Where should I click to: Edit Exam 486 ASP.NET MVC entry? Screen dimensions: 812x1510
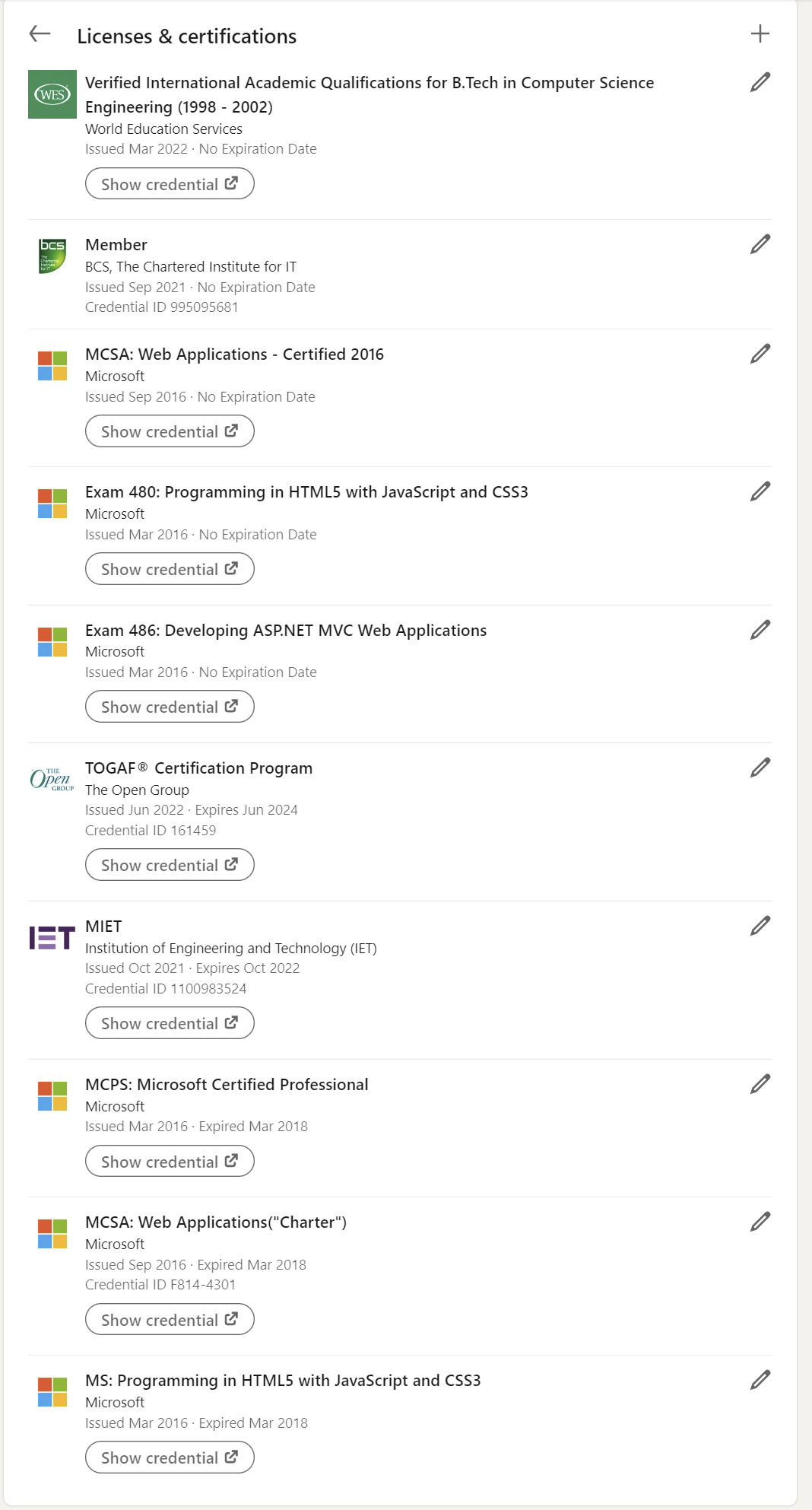[x=760, y=630]
